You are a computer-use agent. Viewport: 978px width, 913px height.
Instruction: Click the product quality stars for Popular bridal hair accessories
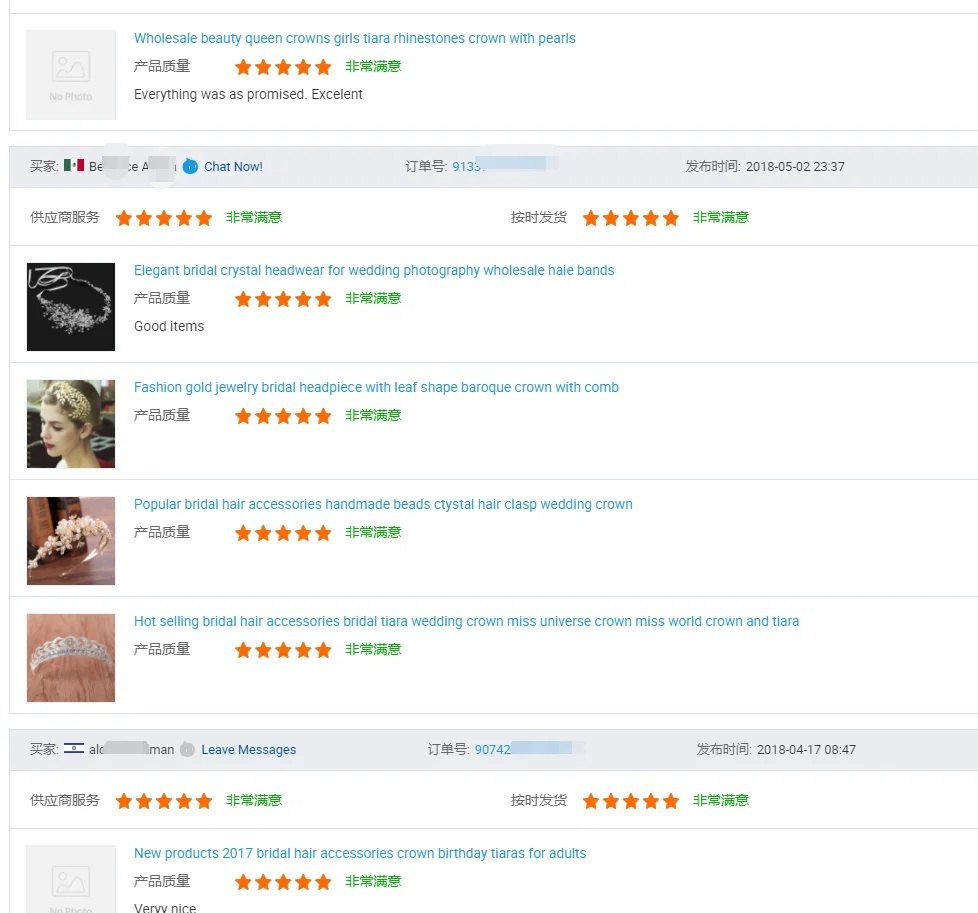[x=283, y=533]
